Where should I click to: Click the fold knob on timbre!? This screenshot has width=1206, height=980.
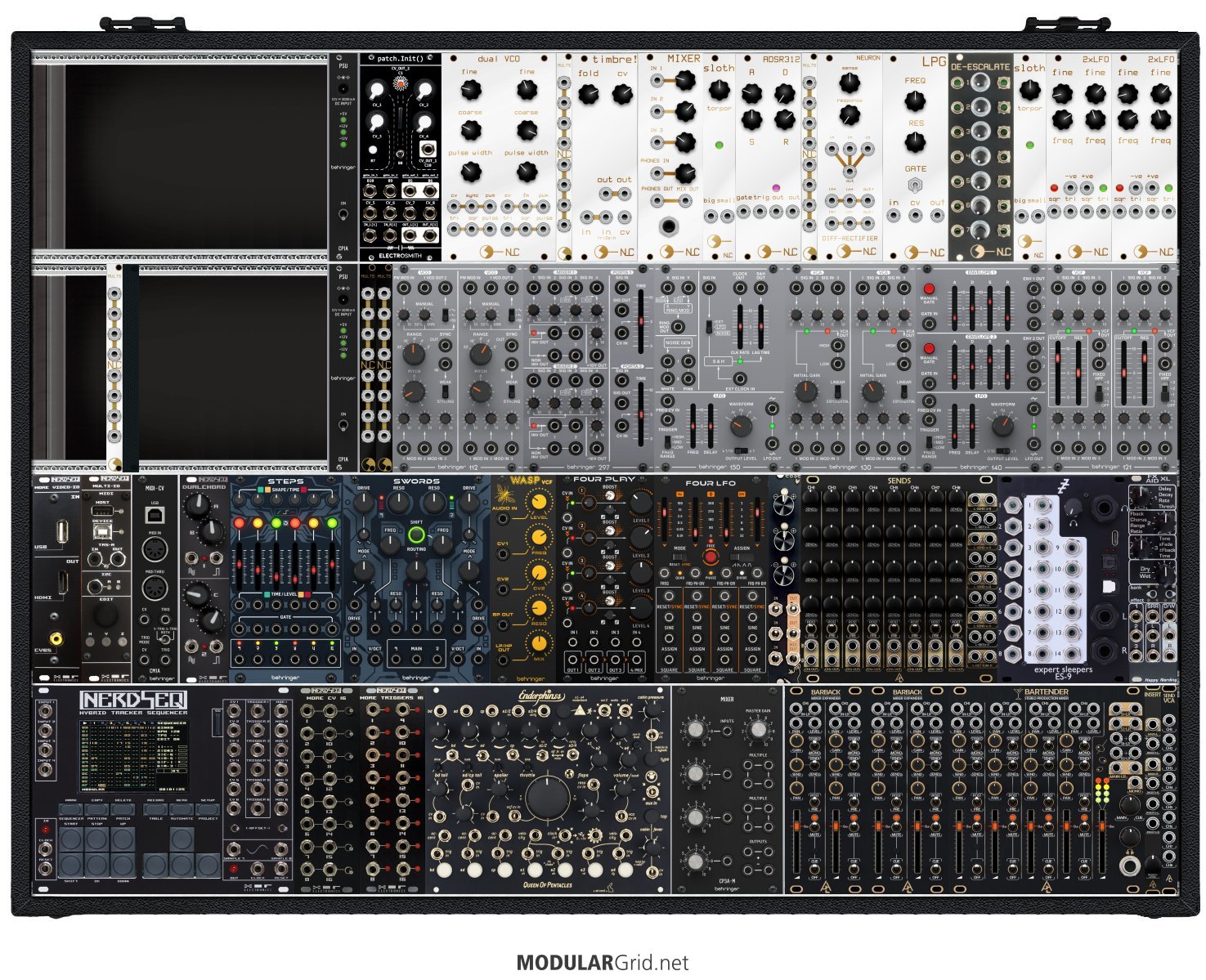[588, 95]
